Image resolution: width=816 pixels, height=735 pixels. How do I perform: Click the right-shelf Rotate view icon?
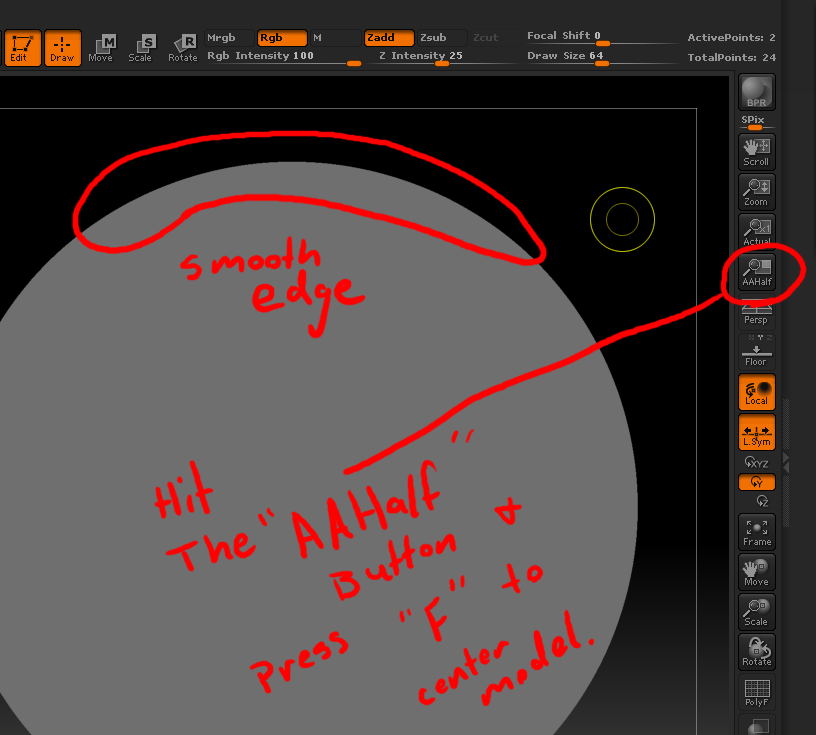pyautogui.click(x=757, y=652)
